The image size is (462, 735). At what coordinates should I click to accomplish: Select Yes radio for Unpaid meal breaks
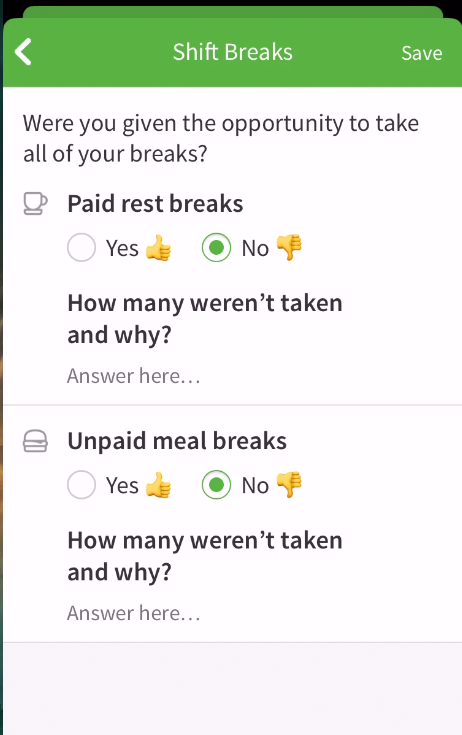point(82,484)
